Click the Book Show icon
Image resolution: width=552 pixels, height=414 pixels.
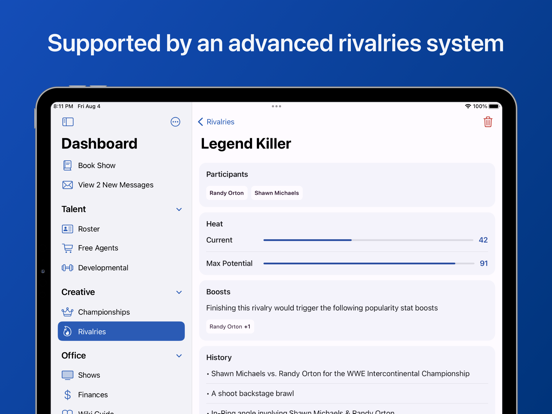[67, 165]
